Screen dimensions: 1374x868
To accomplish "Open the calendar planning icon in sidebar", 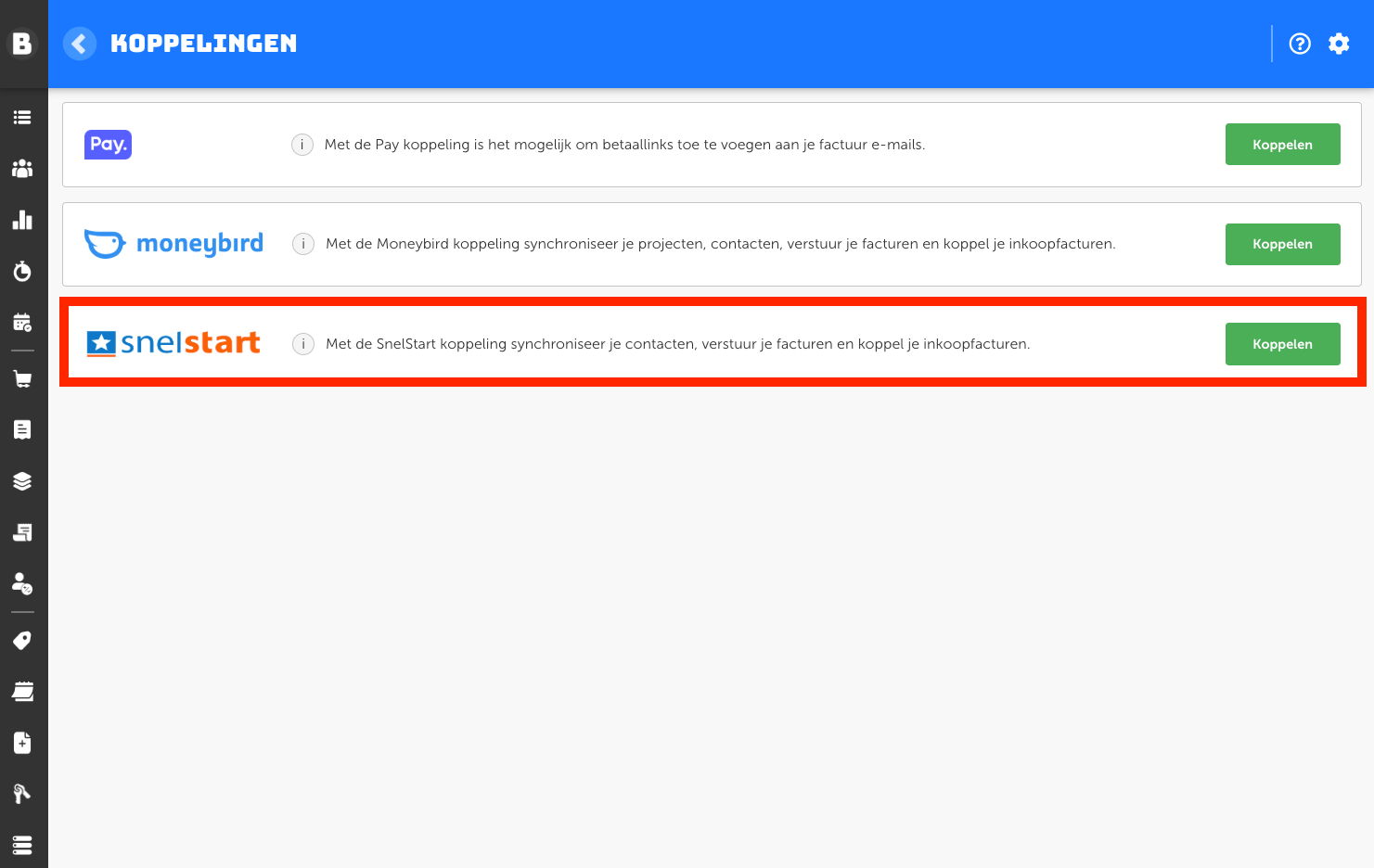I will (22, 323).
